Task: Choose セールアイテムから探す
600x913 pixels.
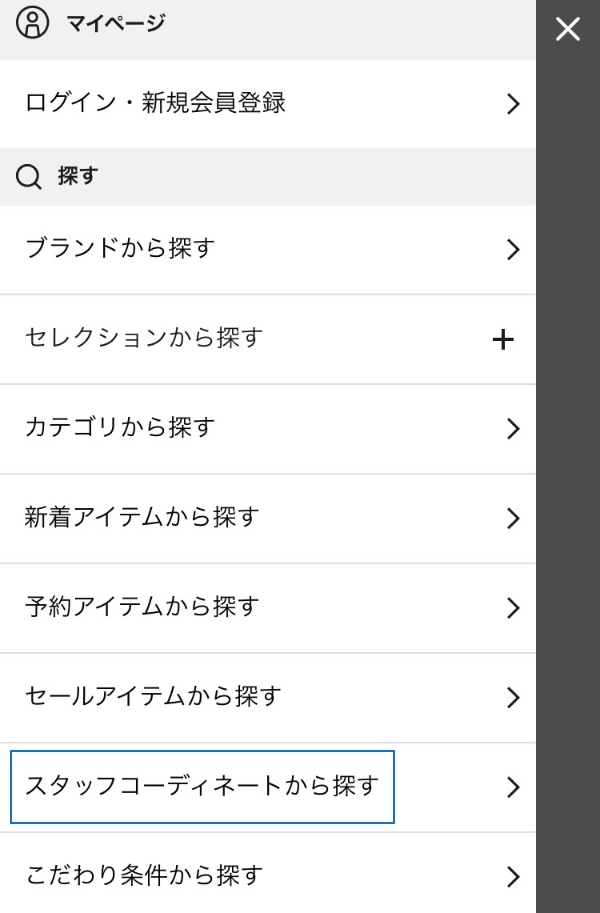Action: click(x=153, y=696)
